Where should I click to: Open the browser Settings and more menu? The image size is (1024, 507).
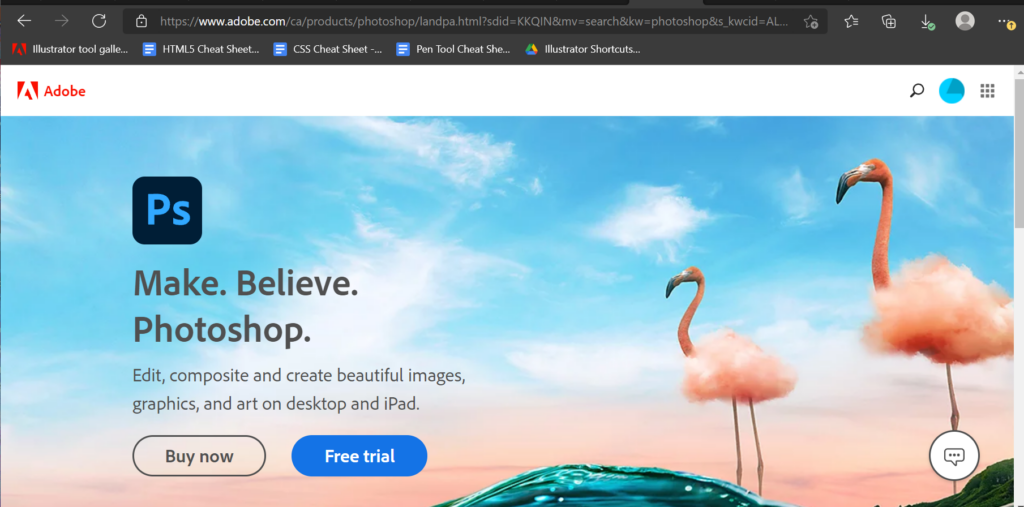[x=1006, y=22]
